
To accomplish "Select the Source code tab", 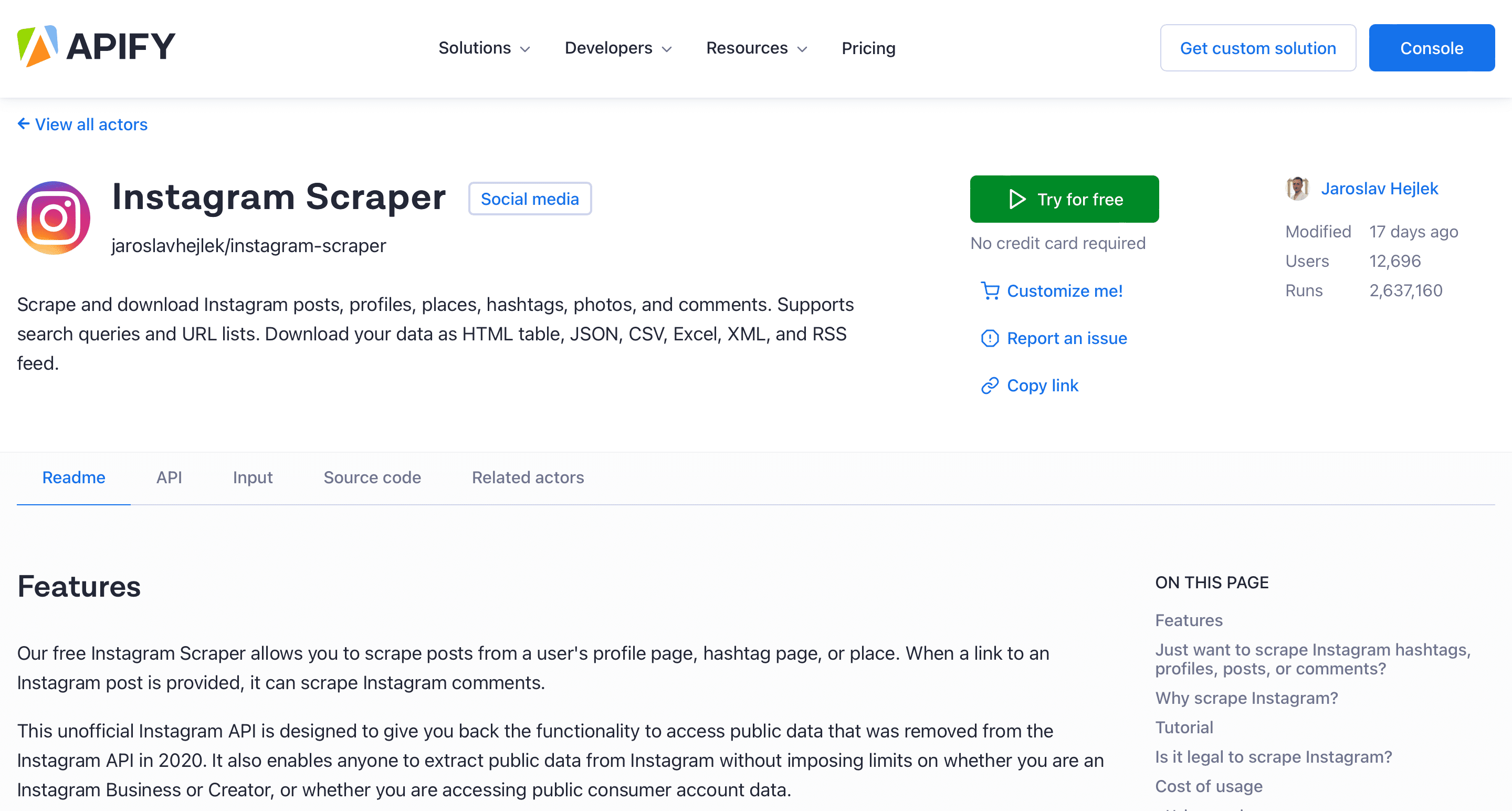I will (x=372, y=477).
